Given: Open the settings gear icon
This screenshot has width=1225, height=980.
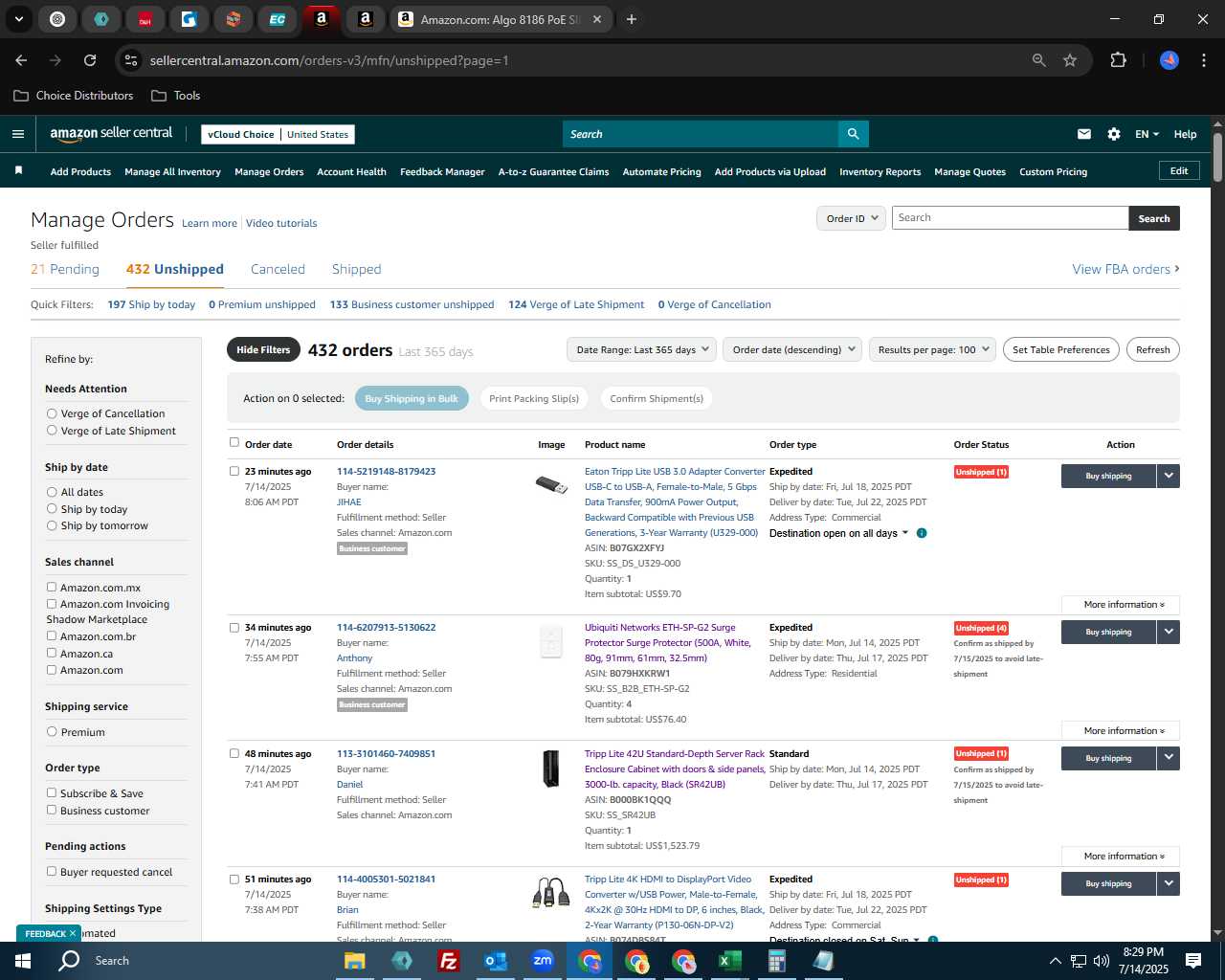Looking at the screenshot, I should coord(1114,134).
